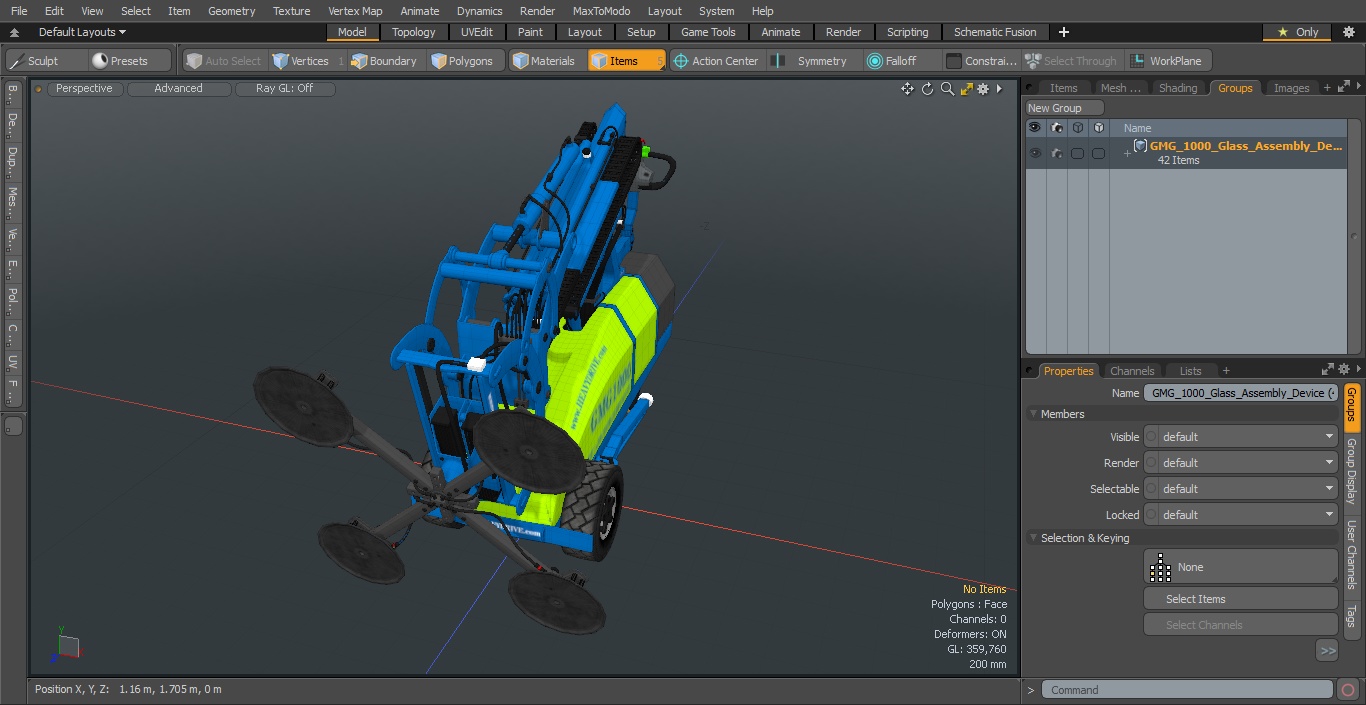This screenshot has height=705, width=1366.
Task: Expand properties with the >> button
Action: 1327,650
